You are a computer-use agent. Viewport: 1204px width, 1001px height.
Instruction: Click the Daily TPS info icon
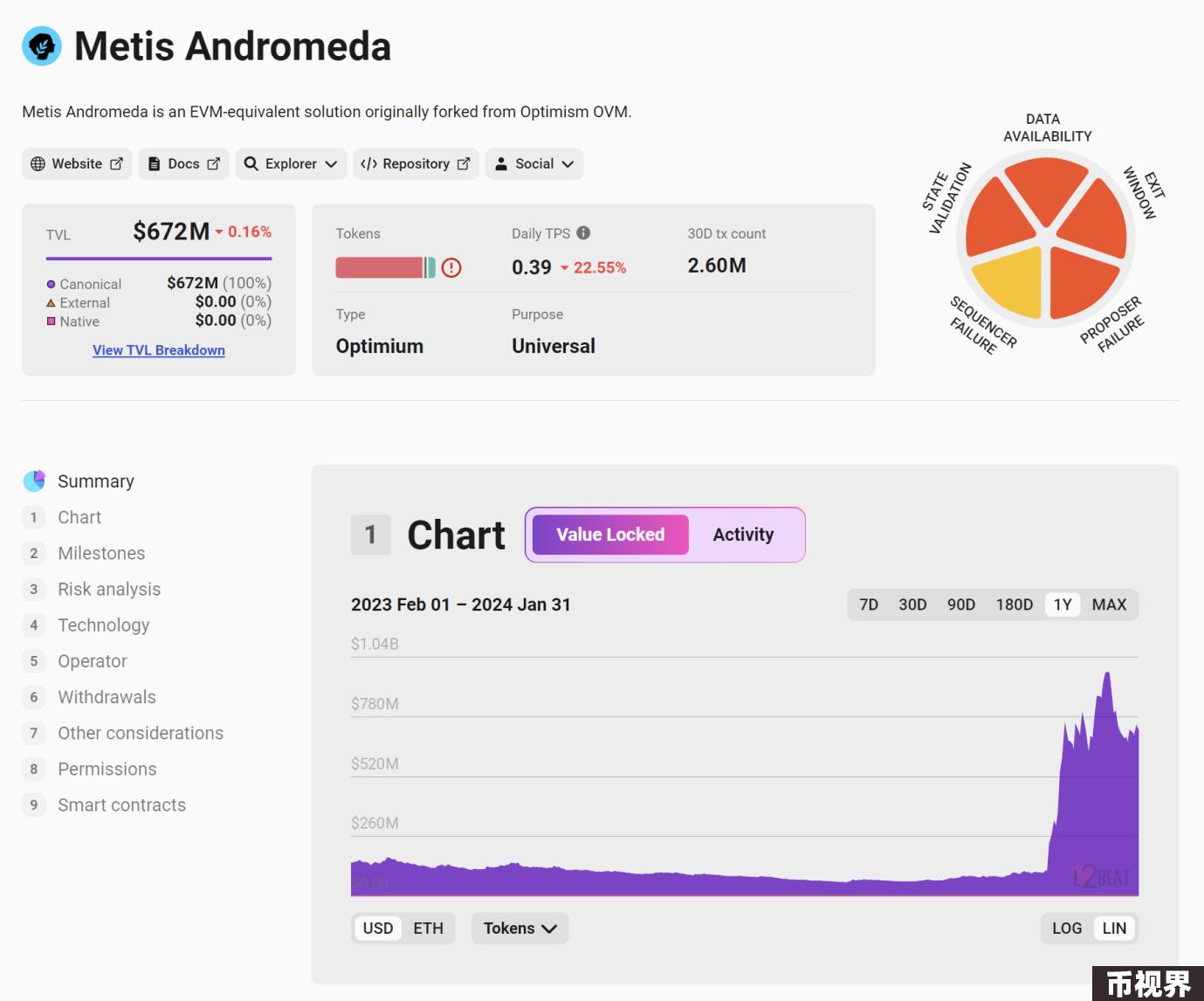coord(584,233)
